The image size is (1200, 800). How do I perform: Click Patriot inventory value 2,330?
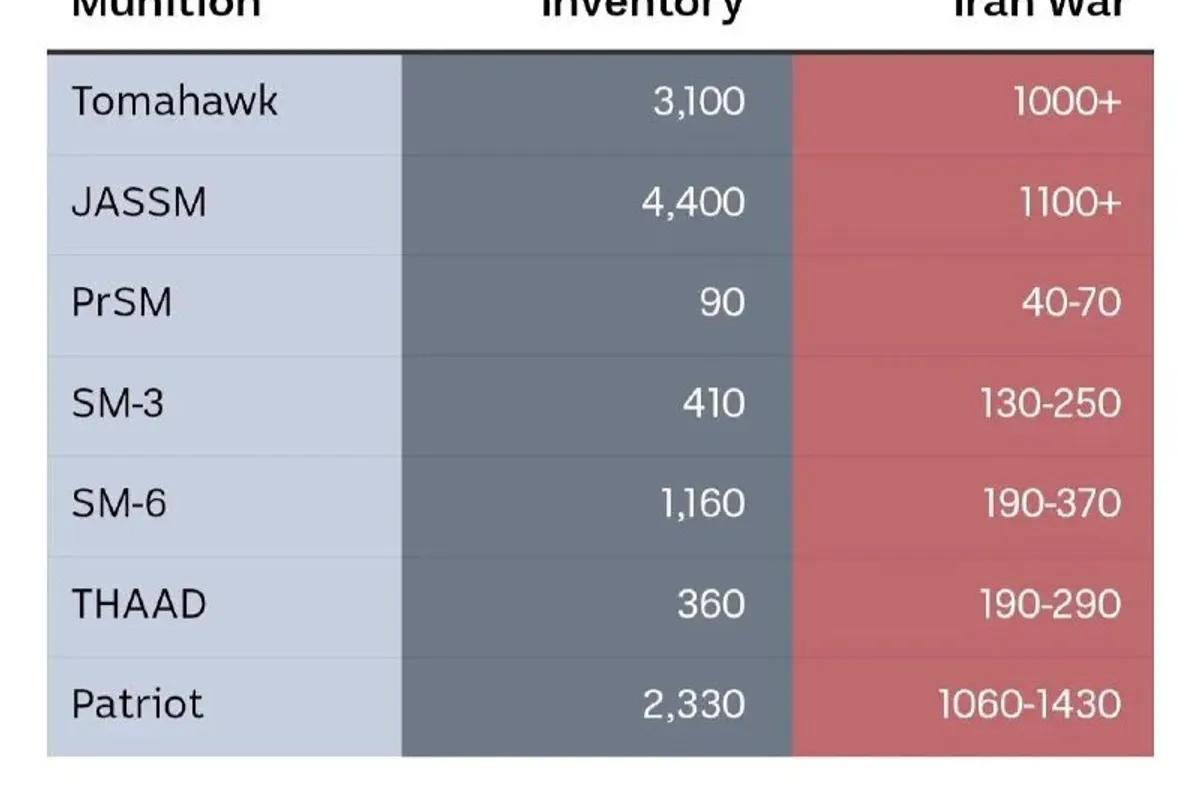click(693, 705)
